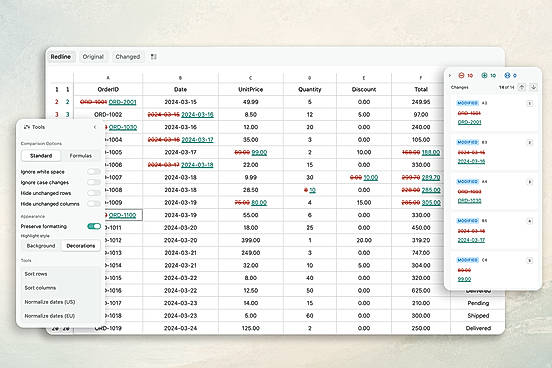The height and width of the screenshot is (368, 552).
Task: Open the MODIFIED A4 change card
Action: click(494, 192)
